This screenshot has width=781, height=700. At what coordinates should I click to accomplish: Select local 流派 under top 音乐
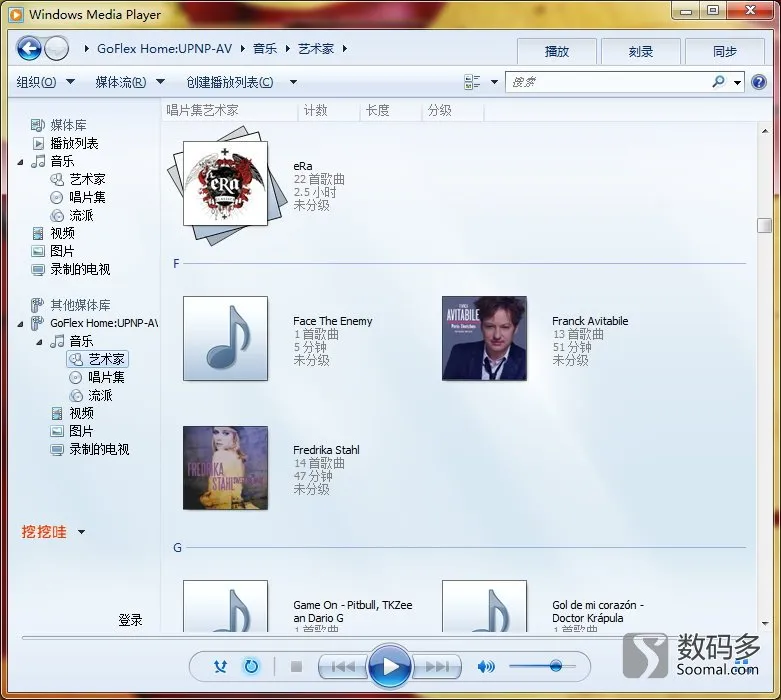click(81, 215)
